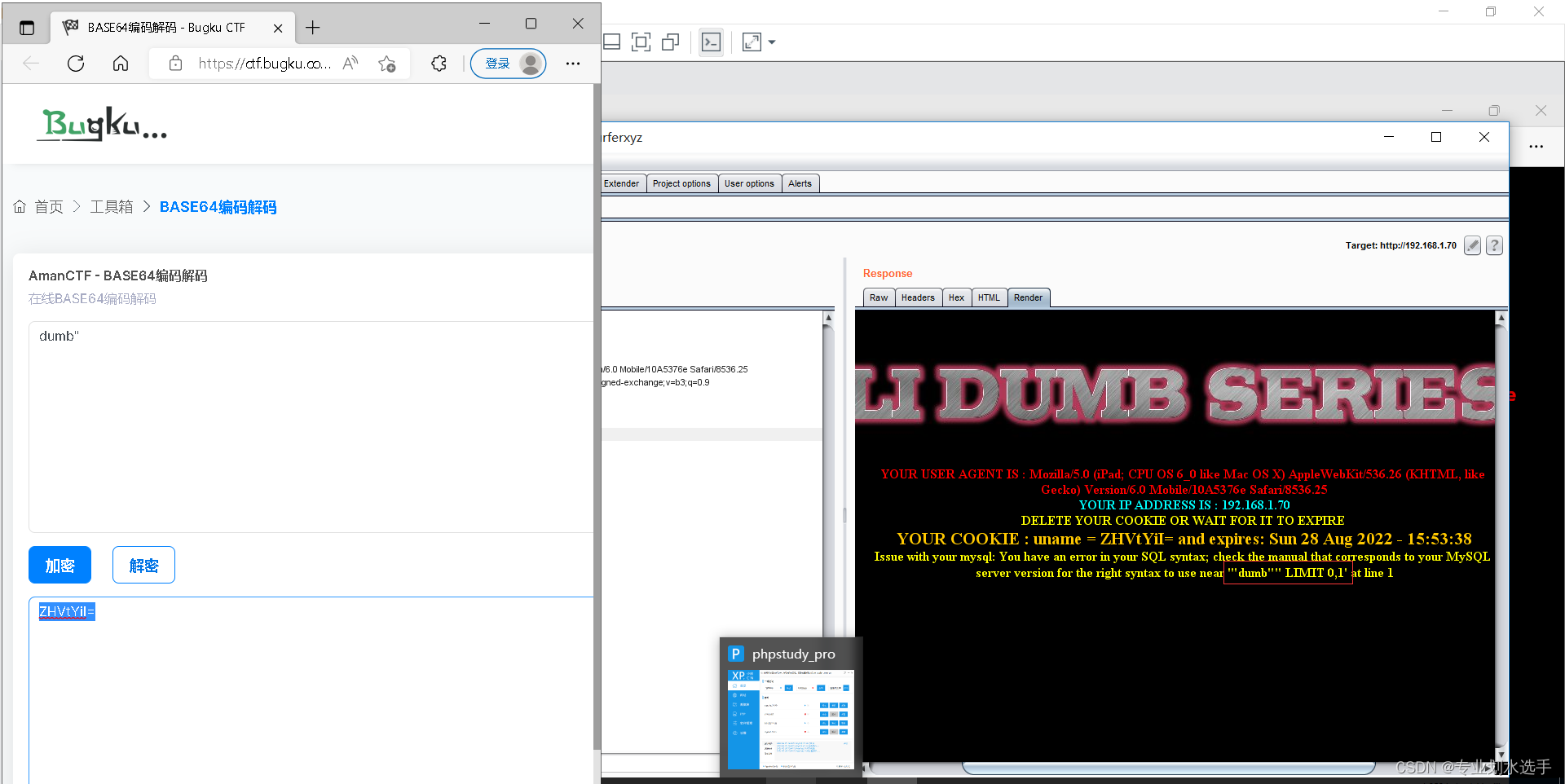Click the 解密 decrypt button
The width and height of the screenshot is (1565, 784).
143,565
